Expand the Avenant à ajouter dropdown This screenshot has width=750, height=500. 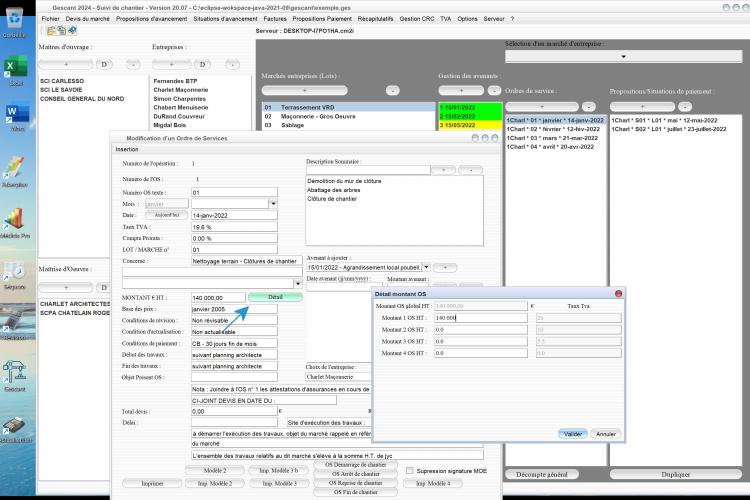point(426,267)
